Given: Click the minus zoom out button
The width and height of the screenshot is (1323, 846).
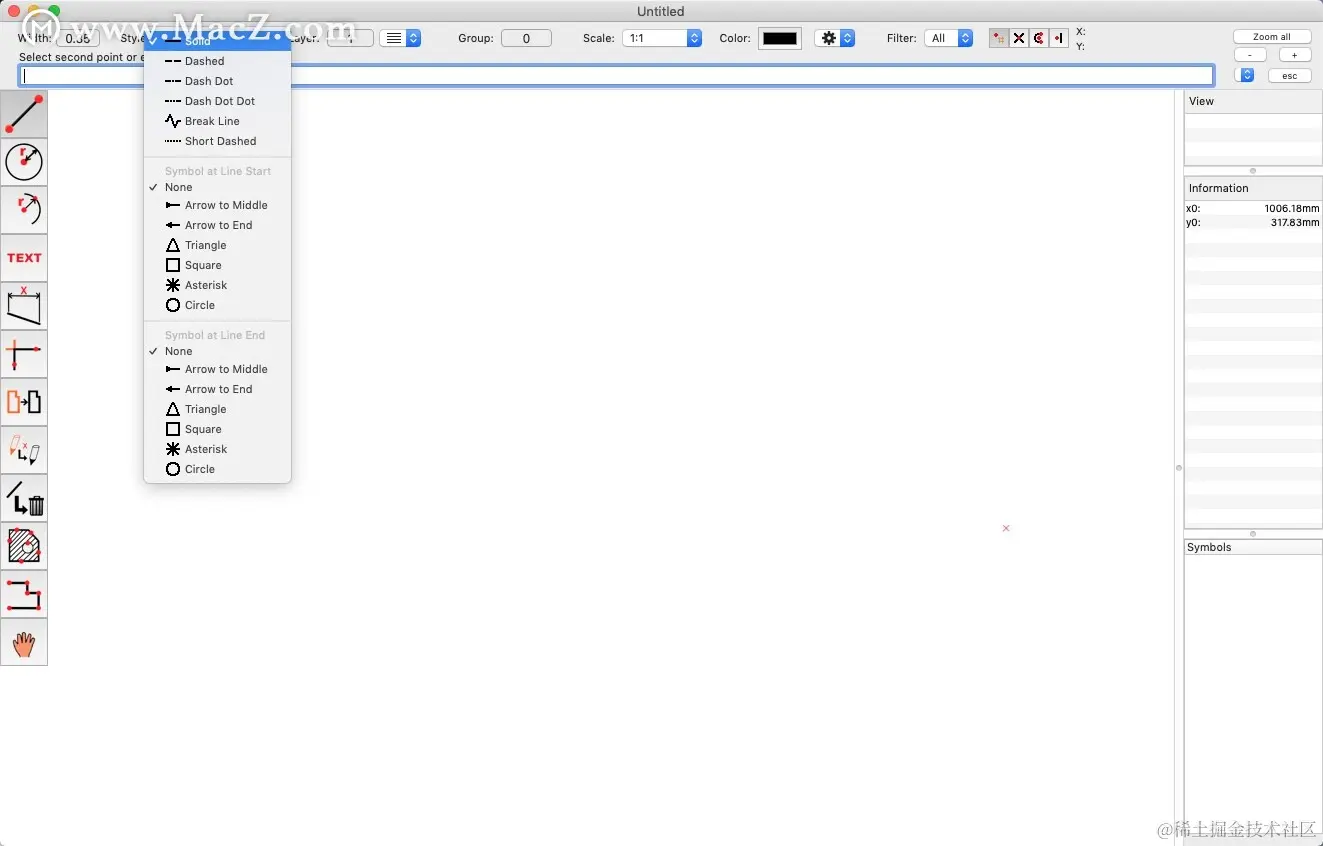Looking at the screenshot, I should 1250,55.
